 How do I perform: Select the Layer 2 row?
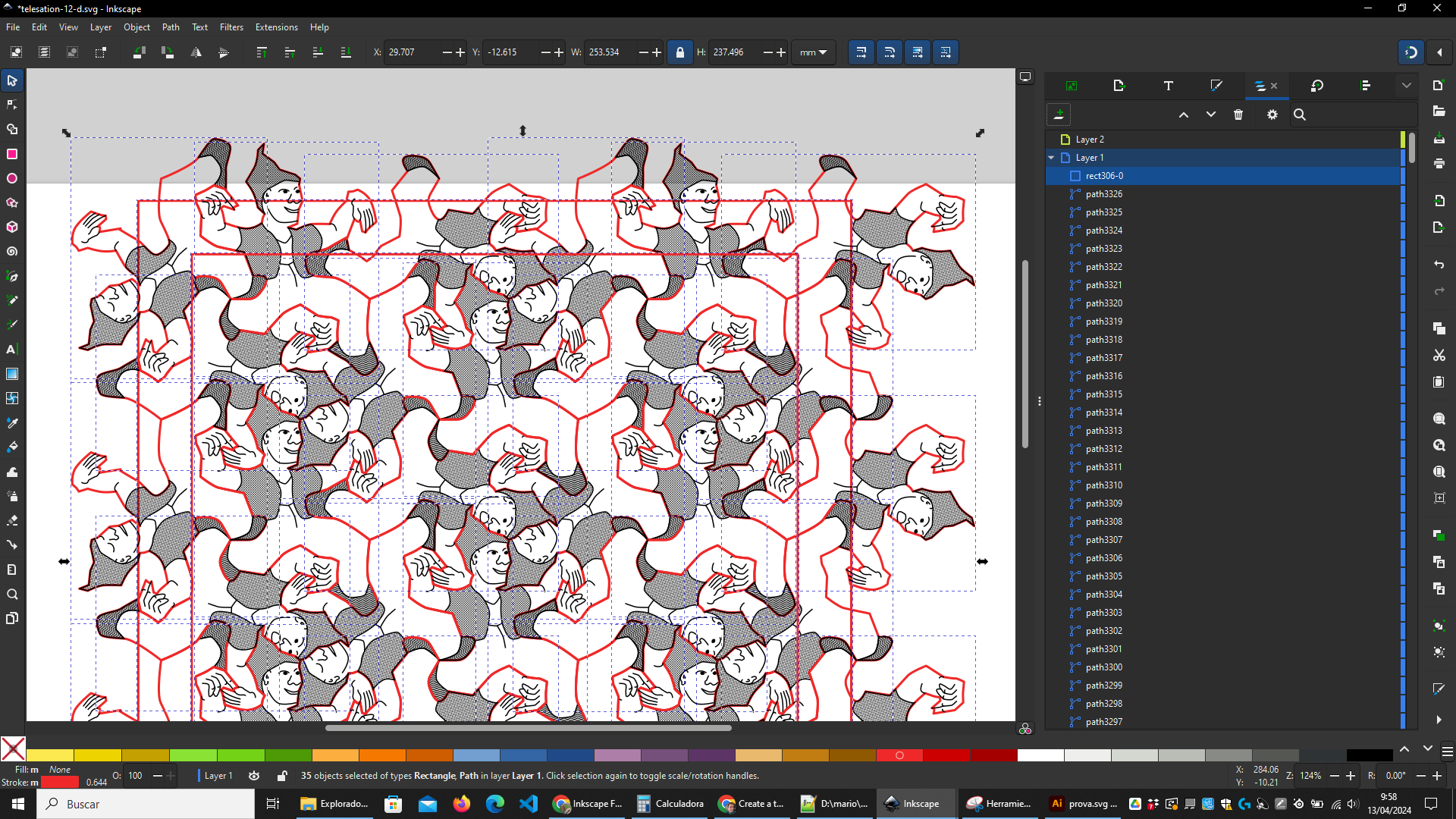1223,140
